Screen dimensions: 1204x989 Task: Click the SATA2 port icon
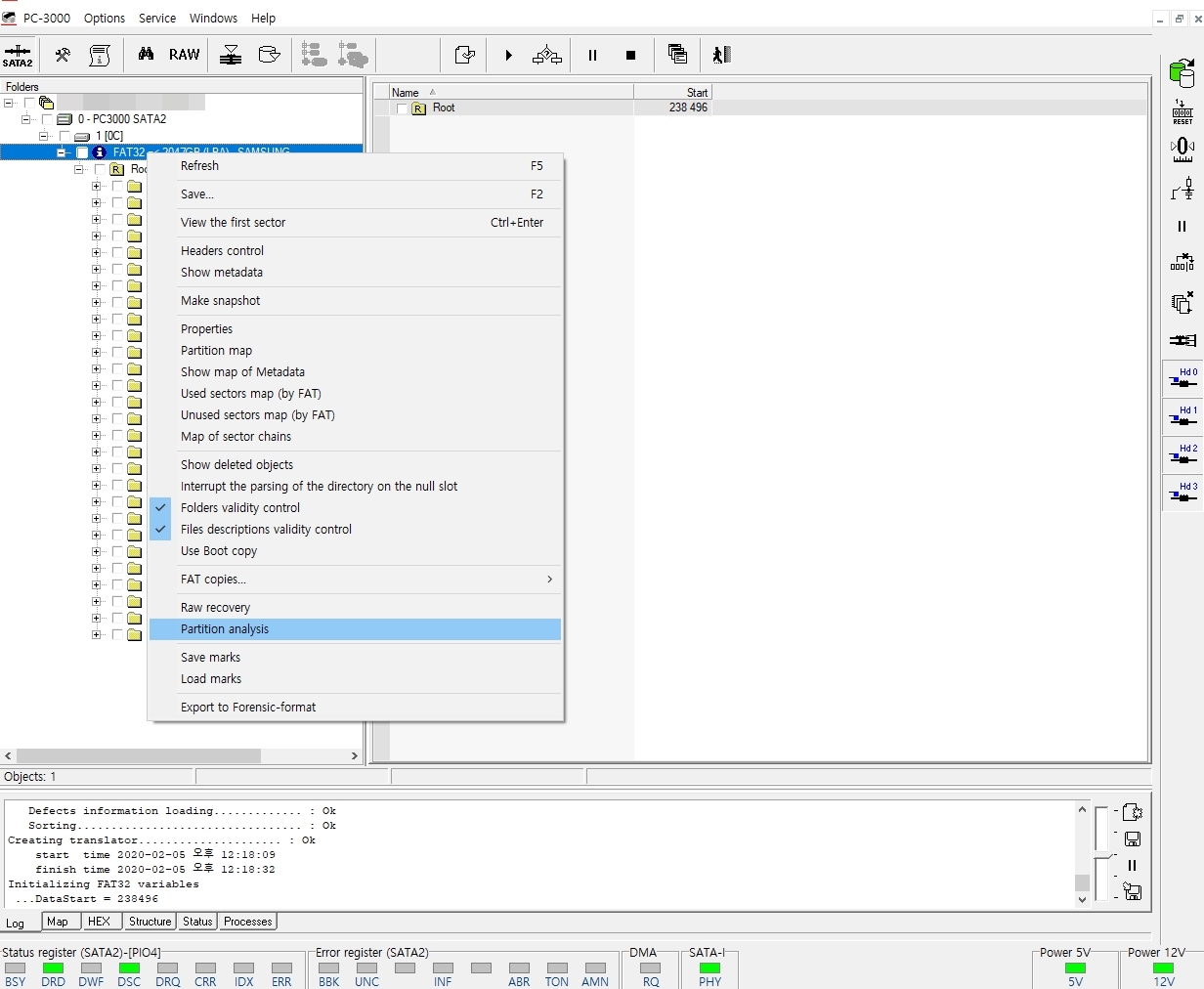coord(18,55)
